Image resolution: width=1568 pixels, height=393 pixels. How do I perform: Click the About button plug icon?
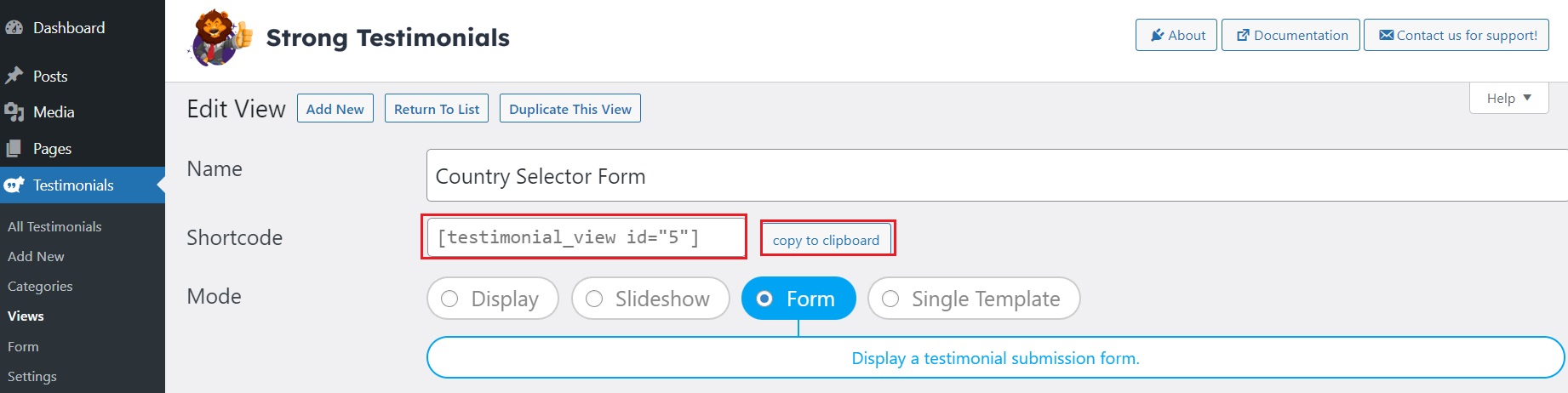(x=1158, y=36)
